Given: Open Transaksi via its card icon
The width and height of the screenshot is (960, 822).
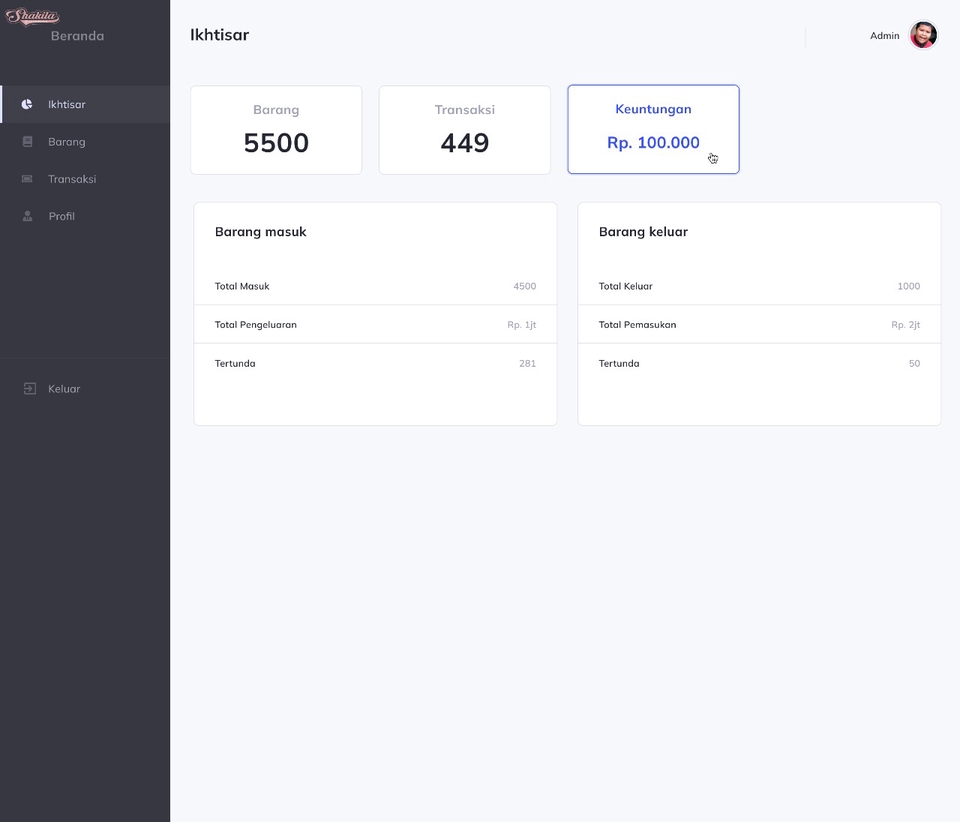Looking at the screenshot, I should point(27,179).
